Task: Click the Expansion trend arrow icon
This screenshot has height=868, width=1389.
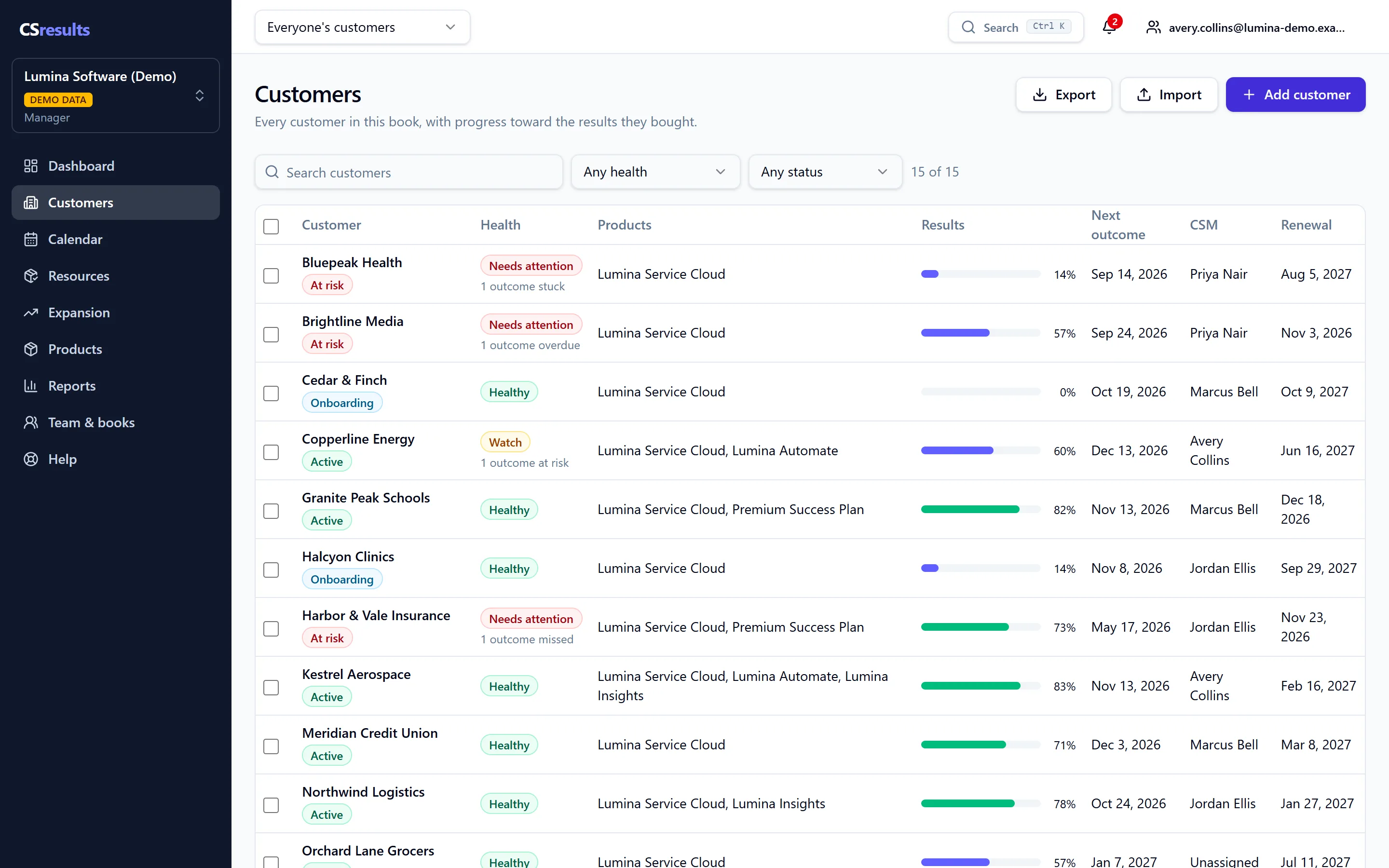Action: tap(31, 313)
